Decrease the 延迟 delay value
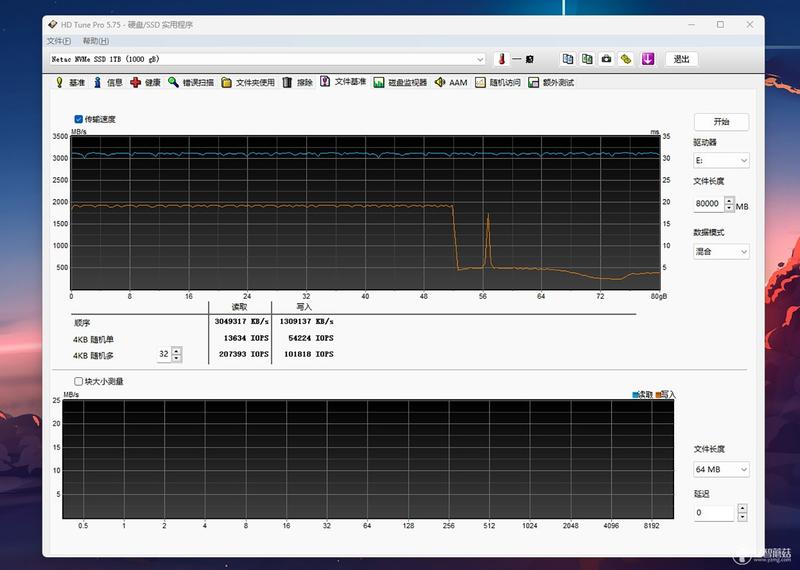Viewport: 800px width, 570px height. coord(742,516)
